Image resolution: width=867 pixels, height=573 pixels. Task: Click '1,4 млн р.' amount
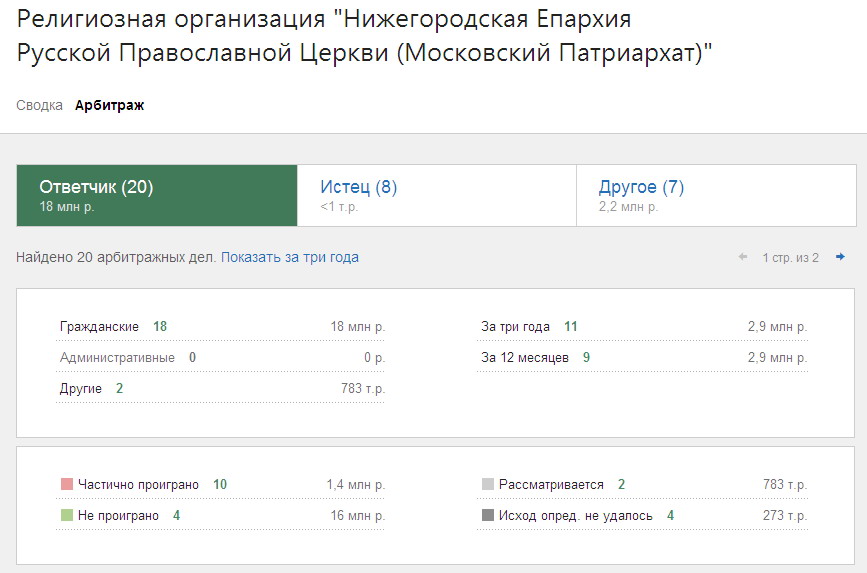(x=356, y=485)
